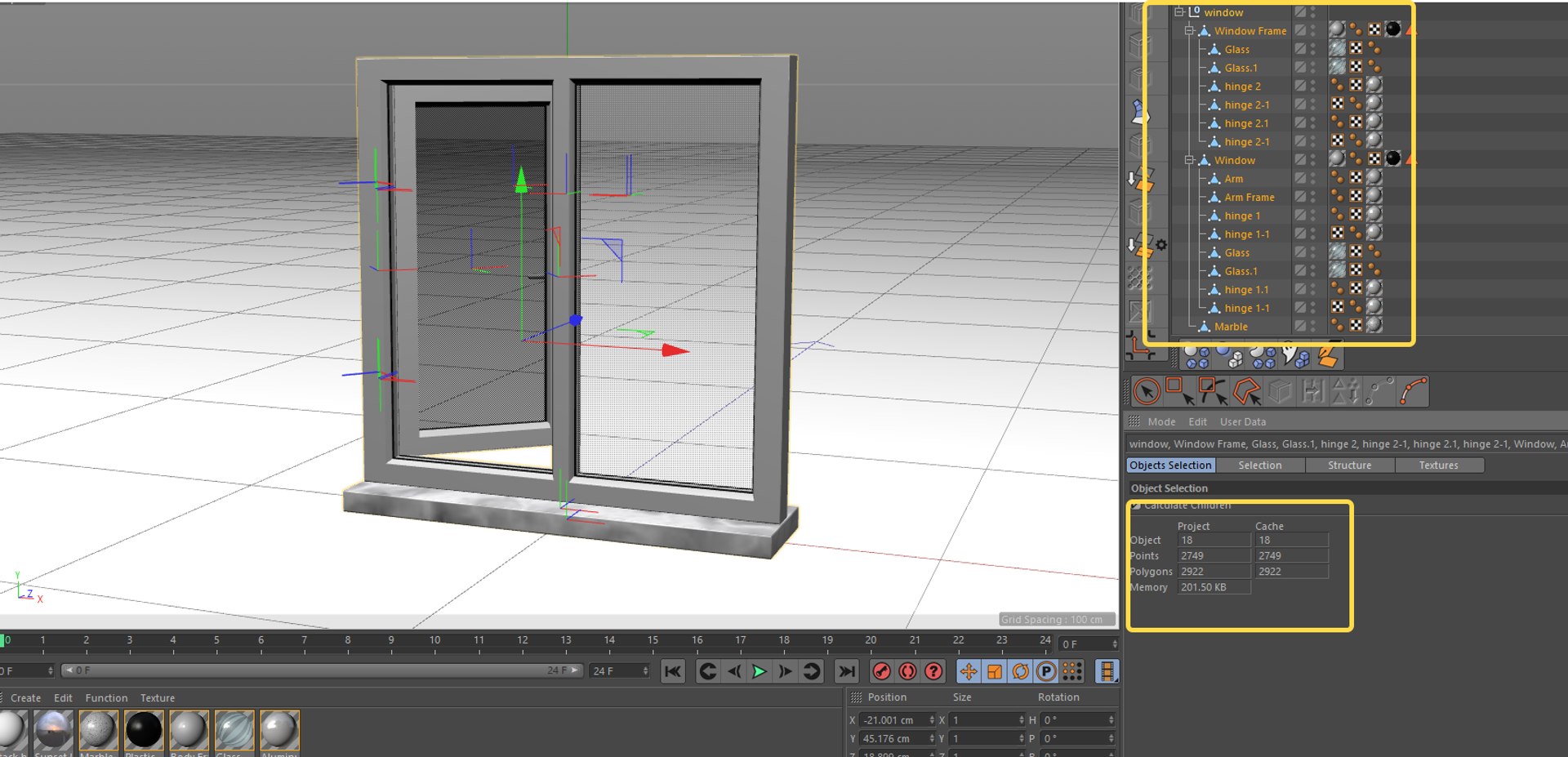1568x757 pixels.
Task: Toggle visibility dots for Window Frame
Action: 1313,30
